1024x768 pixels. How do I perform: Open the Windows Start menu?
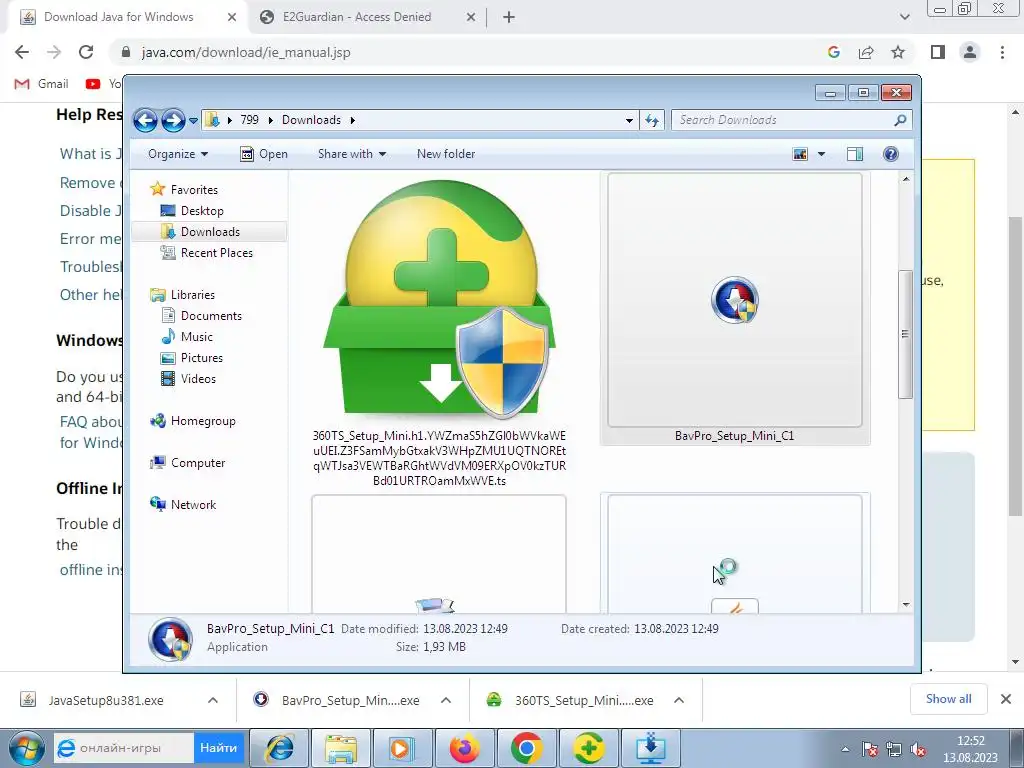26,748
